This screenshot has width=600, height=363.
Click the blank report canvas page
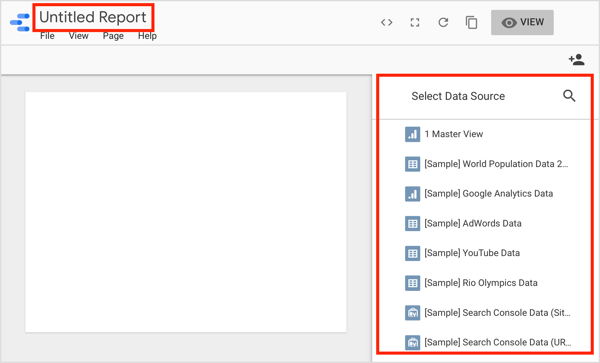(186, 212)
